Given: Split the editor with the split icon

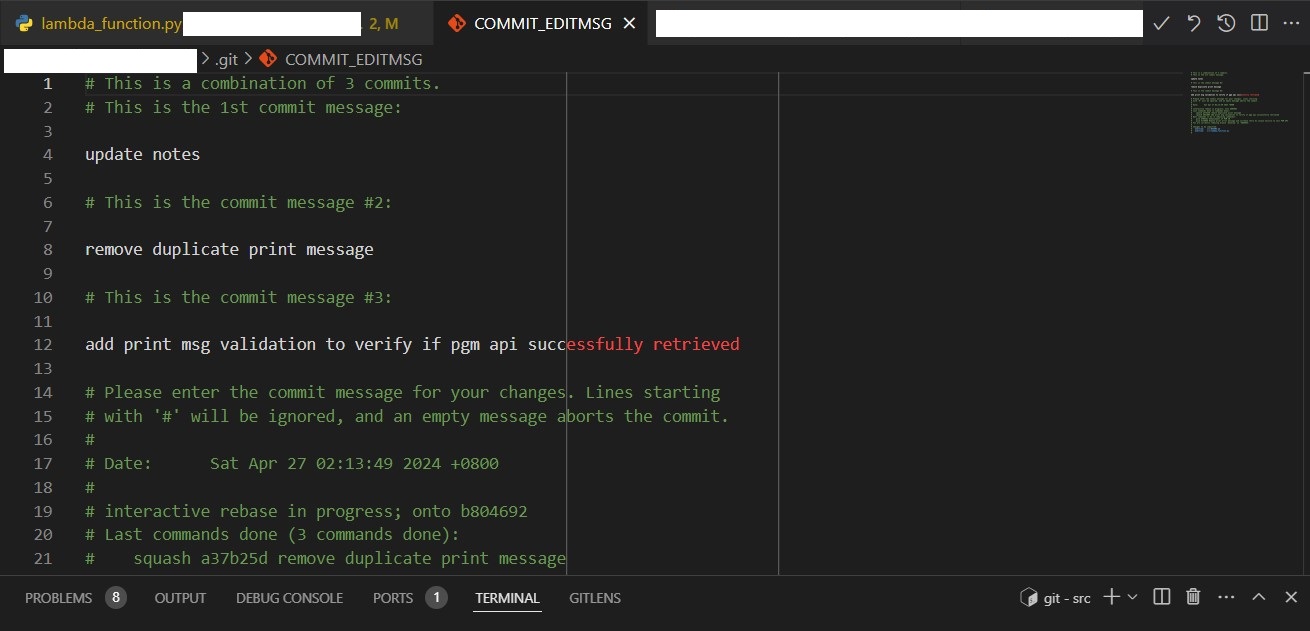Looking at the screenshot, I should [1258, 22].
